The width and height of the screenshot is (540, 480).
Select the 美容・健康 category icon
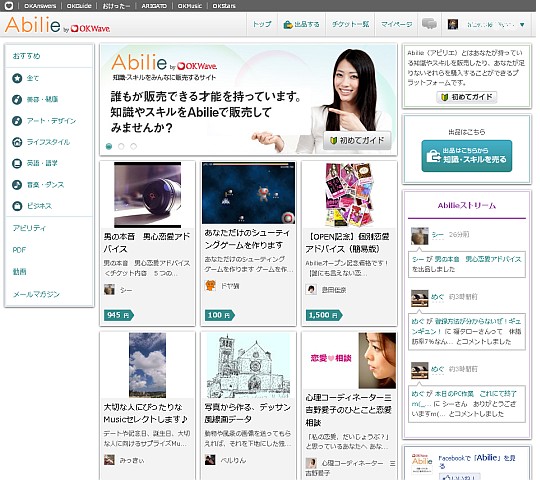[17, 100]
